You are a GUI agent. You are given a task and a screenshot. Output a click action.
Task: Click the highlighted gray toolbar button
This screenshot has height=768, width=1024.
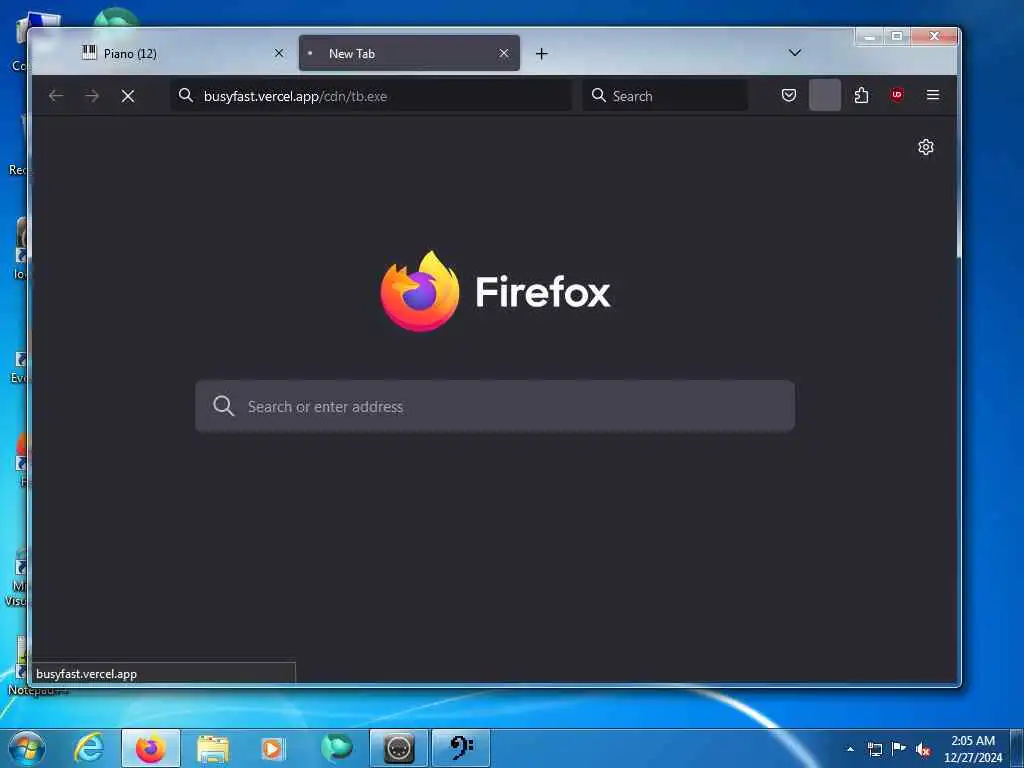pos(825,95)
